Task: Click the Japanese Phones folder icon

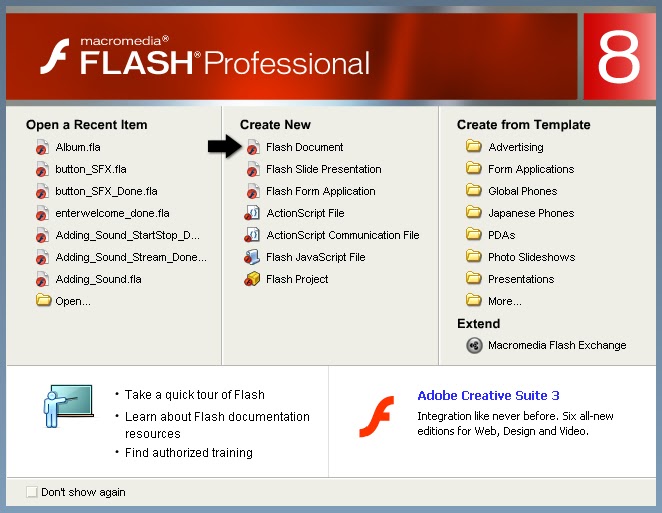Action: [474, 212]
